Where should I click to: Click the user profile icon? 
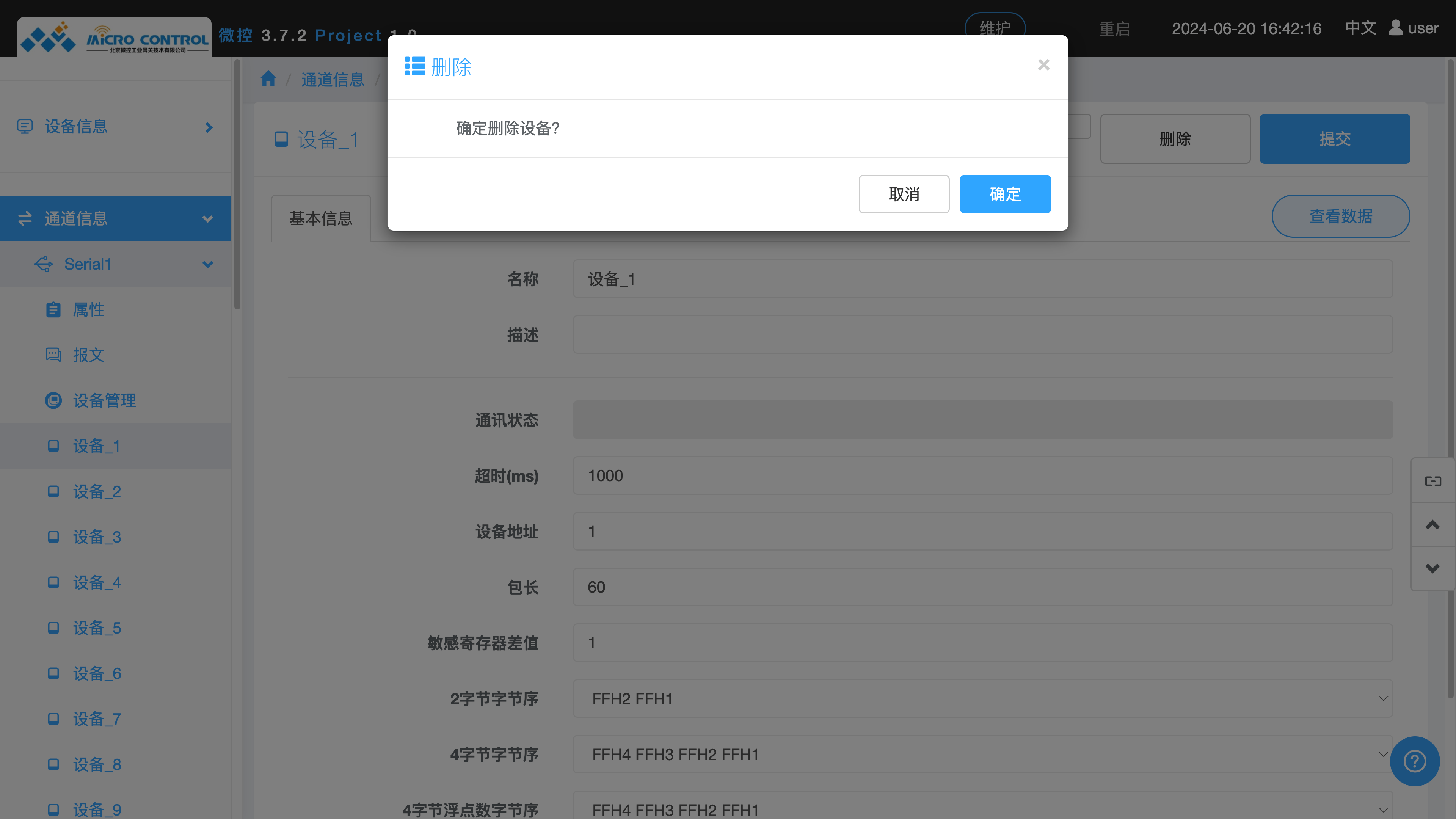1395,28
